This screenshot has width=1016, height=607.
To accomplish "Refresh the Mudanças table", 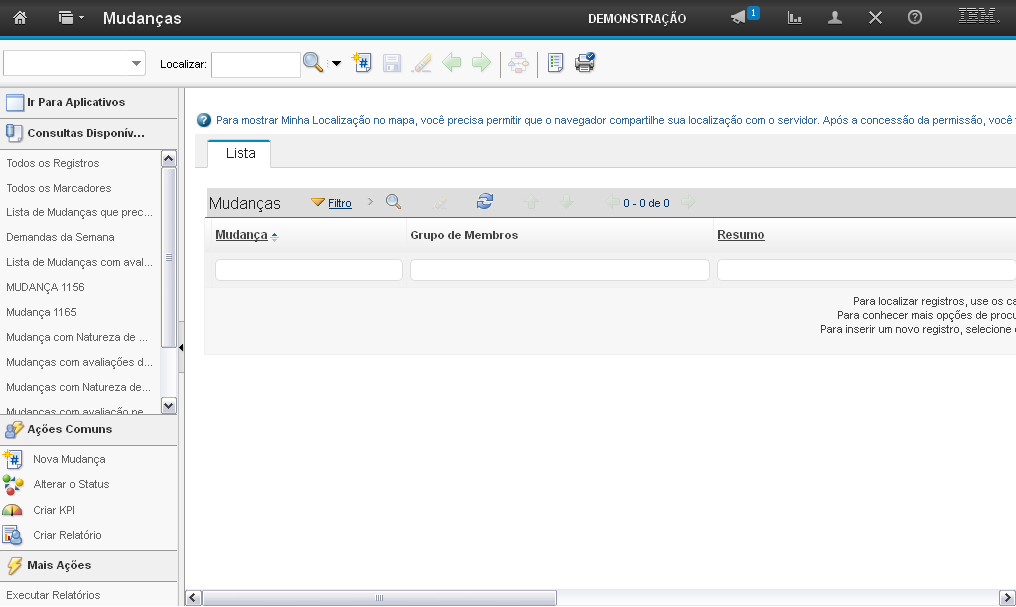I will 485,202.
